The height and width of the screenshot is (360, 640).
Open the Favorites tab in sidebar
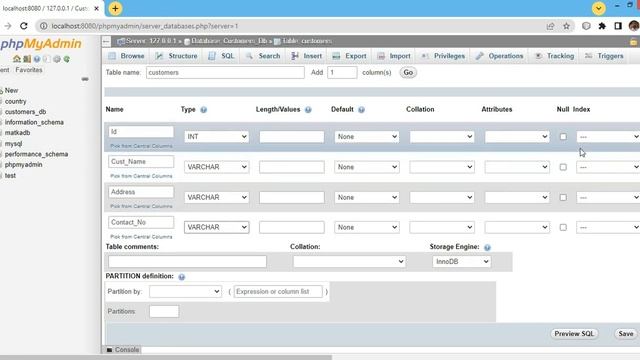[29, 70]
